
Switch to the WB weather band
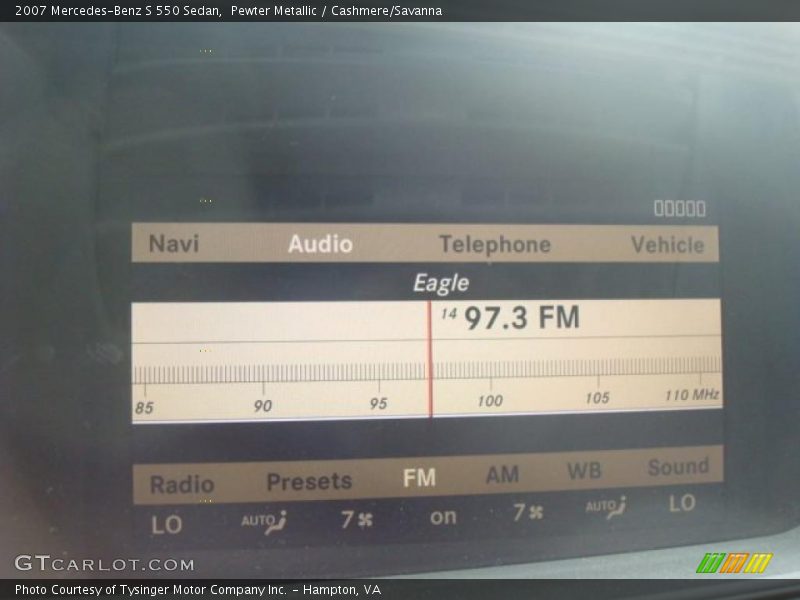584,471
